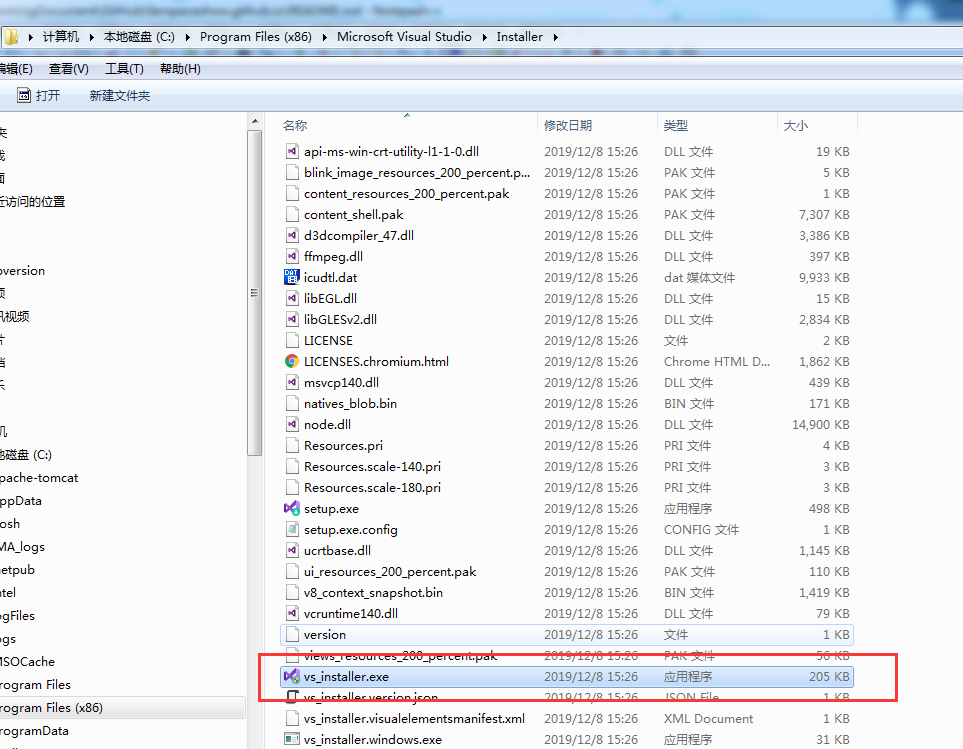This screenshot has height=749, width=963.
Task: Select the file name content_resources_200_percent.pak
Action: click(x=407, y=194)
